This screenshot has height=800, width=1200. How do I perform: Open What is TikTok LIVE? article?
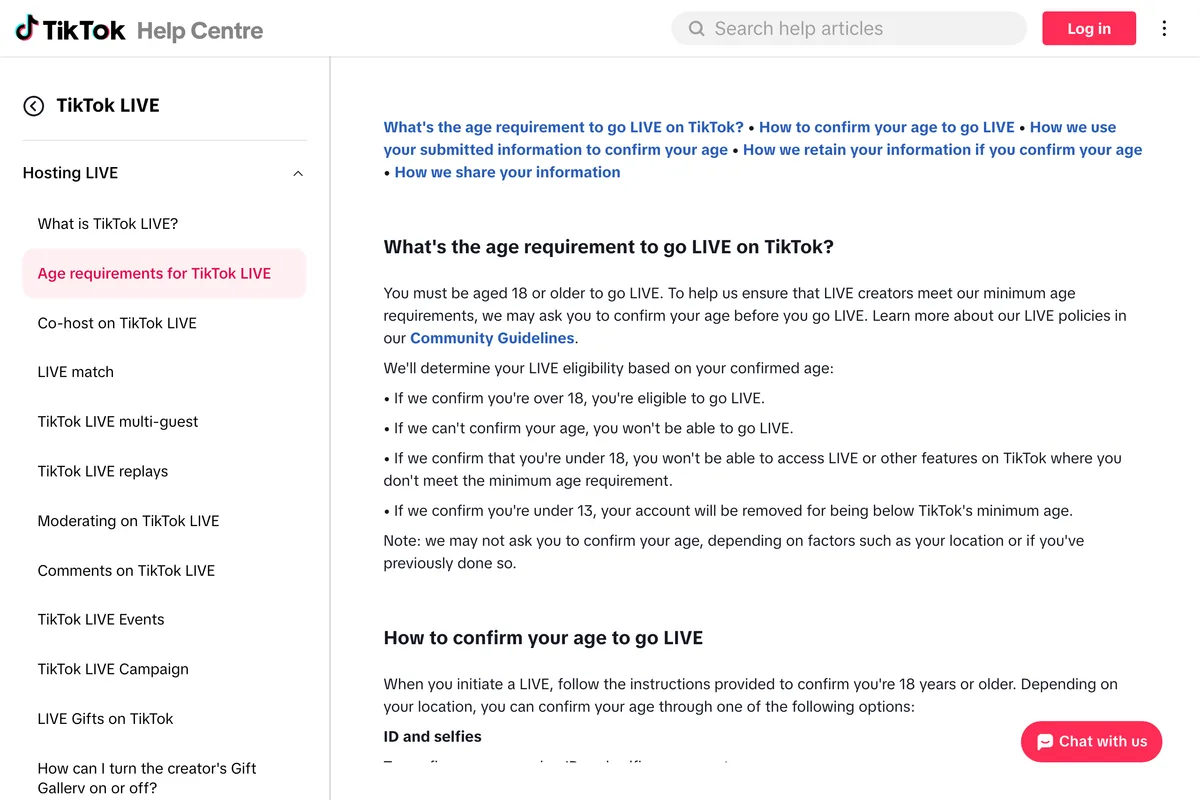pos(108,224)
